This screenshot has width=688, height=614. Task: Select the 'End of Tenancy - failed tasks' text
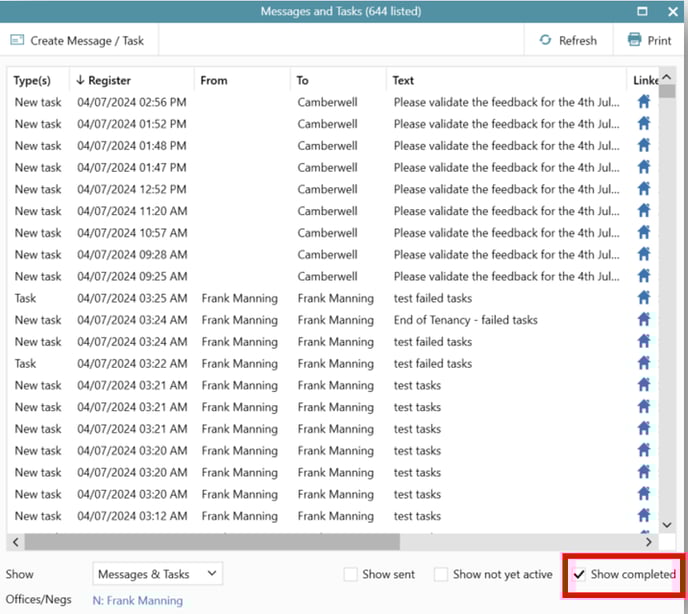pyautogui.click(x=466, y=320)
